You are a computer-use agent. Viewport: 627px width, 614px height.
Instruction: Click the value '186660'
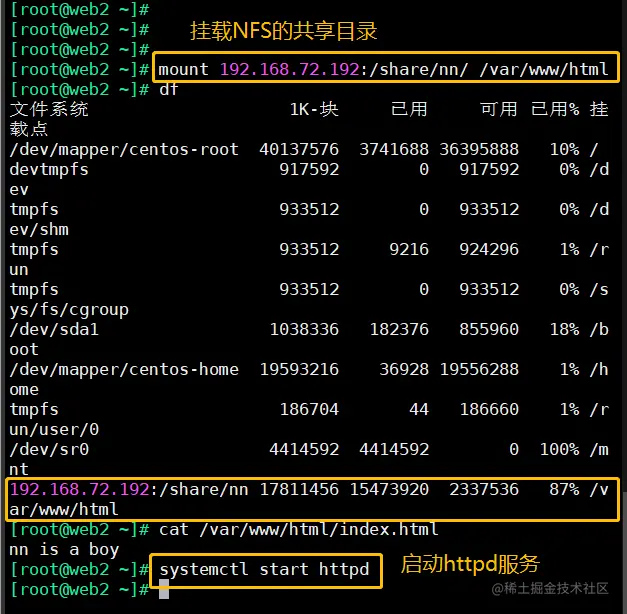[x=489, y=410]
